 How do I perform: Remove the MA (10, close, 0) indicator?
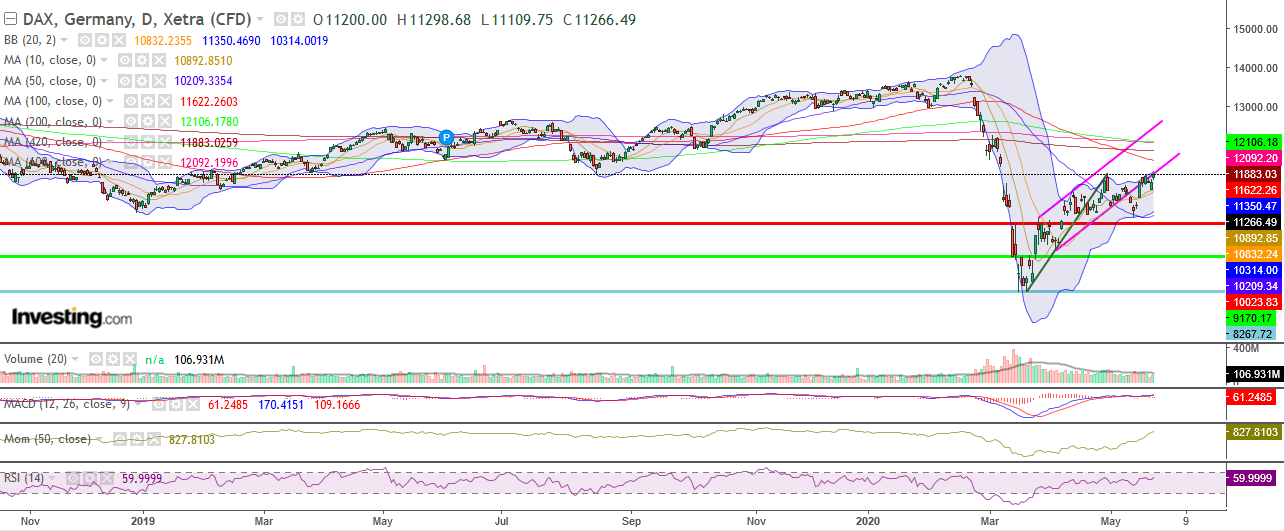pyautogui.click(x=159, y=60)
